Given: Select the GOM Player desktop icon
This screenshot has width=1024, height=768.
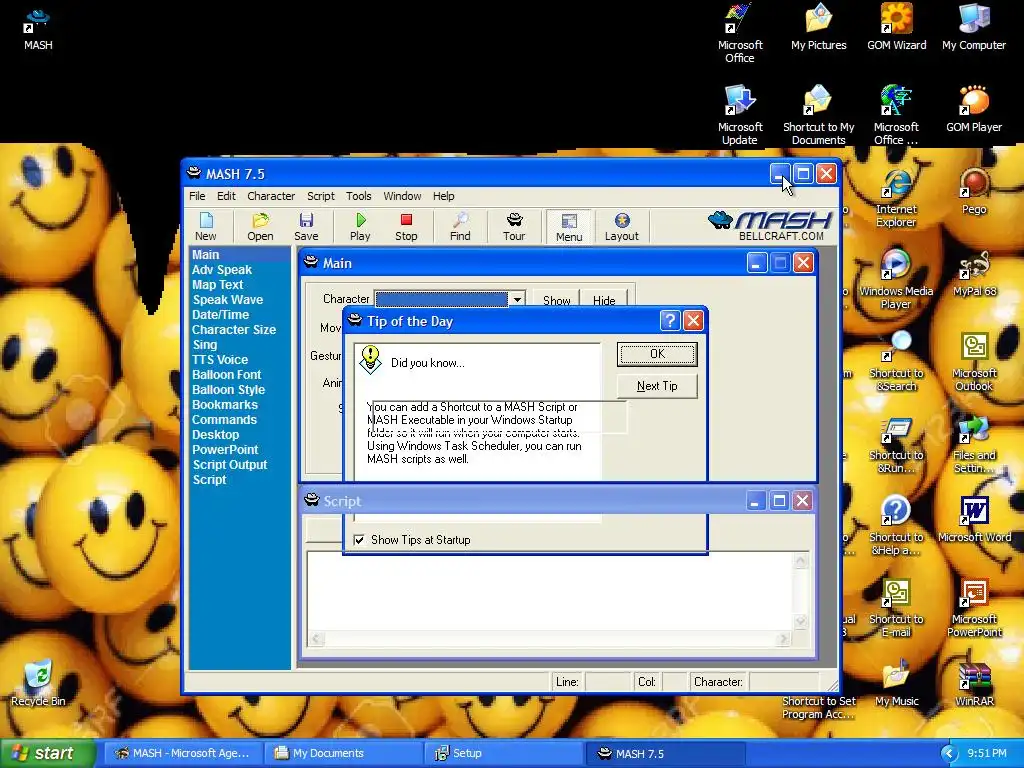Looking at the screenshot, I should pyautogui.click(x=974, y=110).
